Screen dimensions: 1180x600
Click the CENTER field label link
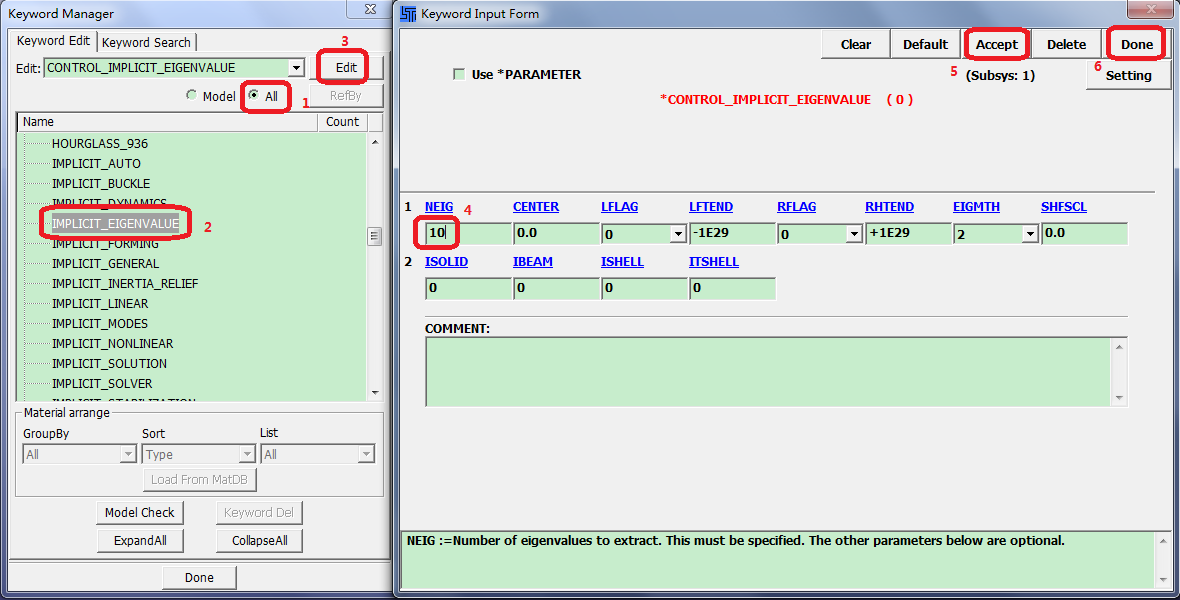pos(536,207)
